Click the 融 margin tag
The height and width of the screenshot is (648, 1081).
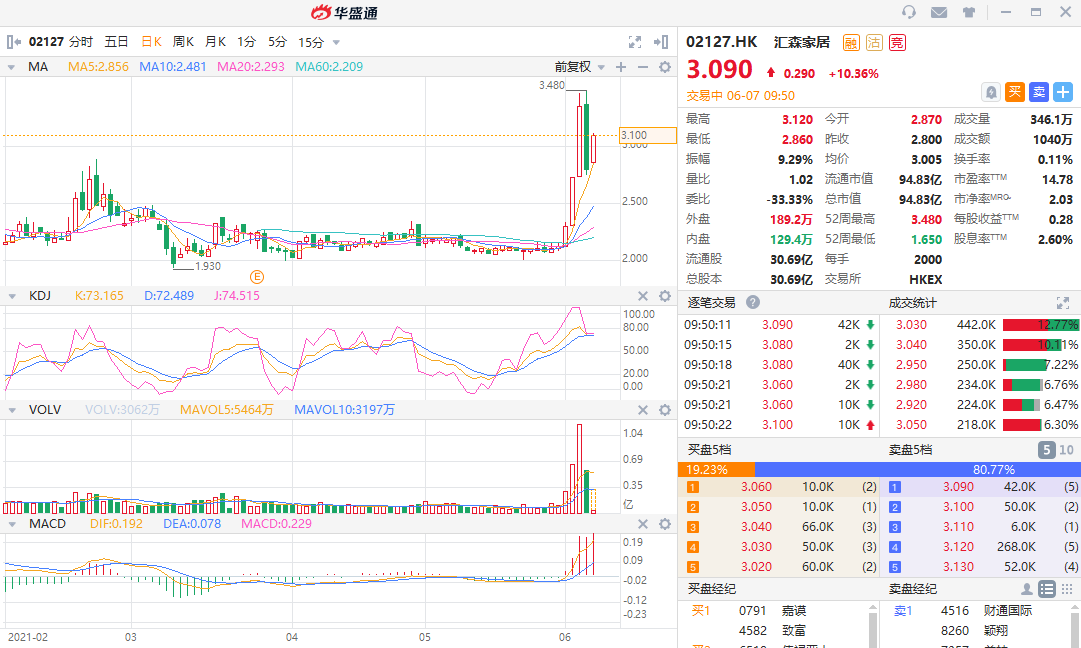click(x=851, y=43)
